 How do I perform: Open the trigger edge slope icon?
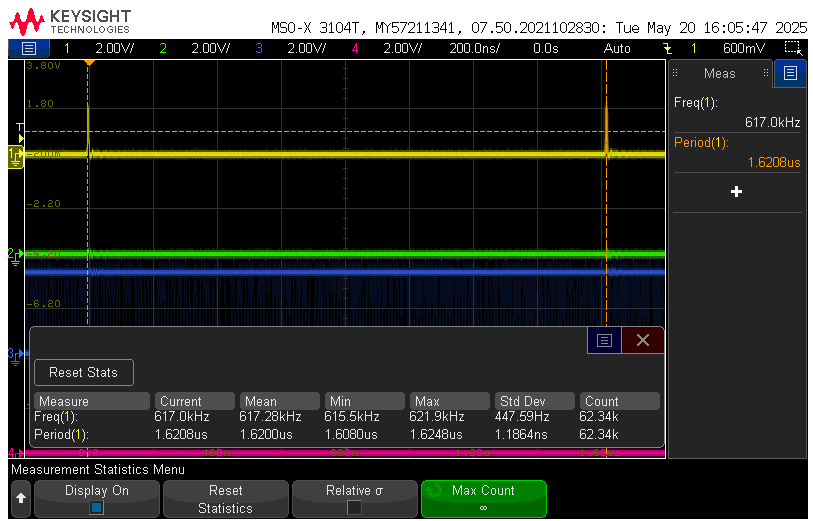click(667, 49)
